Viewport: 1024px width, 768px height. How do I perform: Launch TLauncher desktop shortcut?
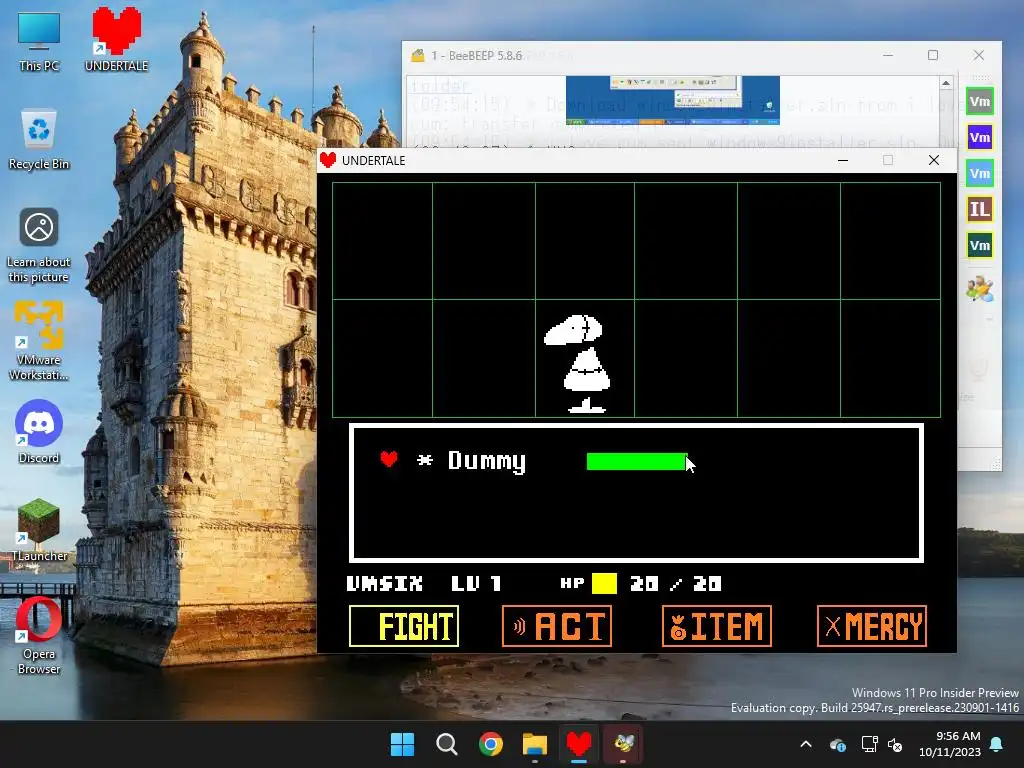[x=39, y=530]
